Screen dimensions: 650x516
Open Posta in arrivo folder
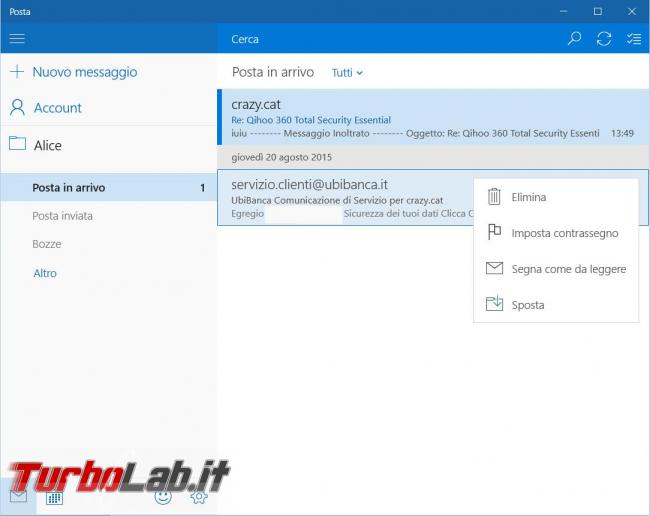pyautogui.click(x=109, y=187)
